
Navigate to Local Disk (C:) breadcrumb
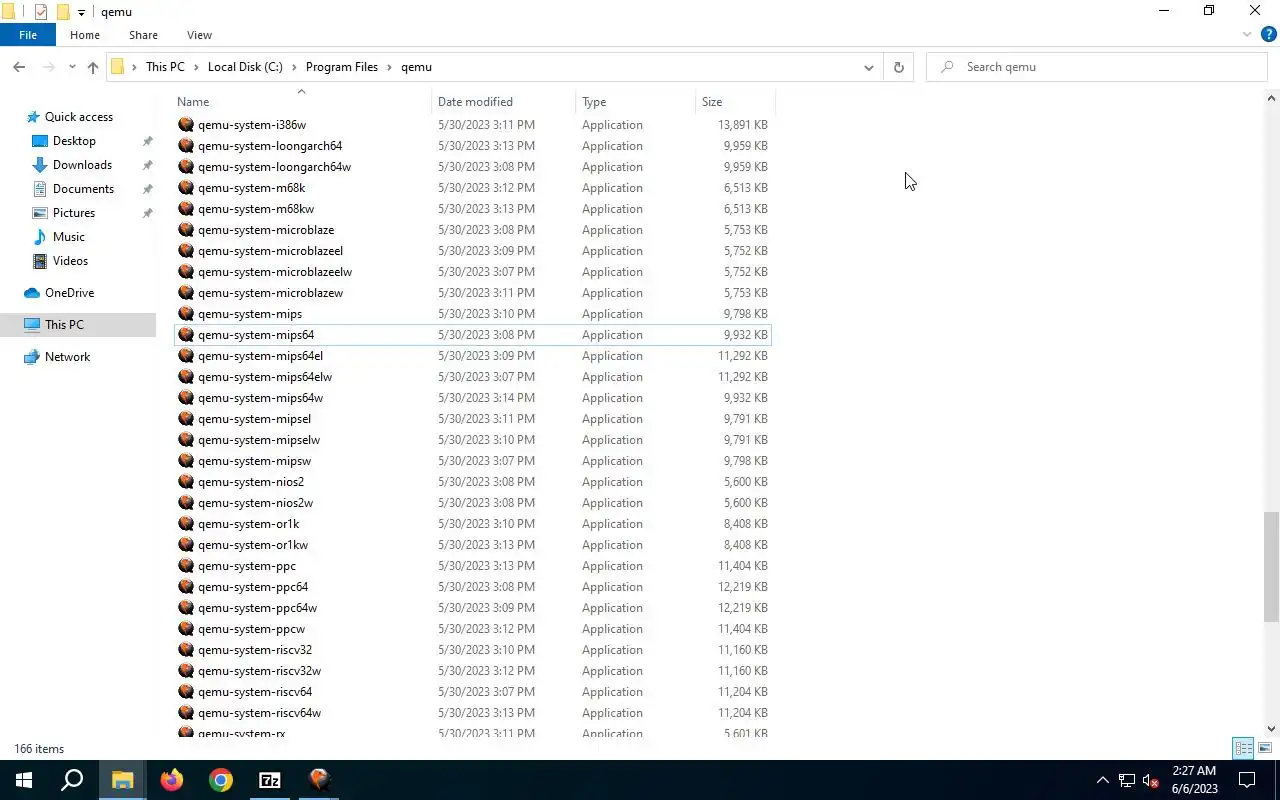[245, 67]
